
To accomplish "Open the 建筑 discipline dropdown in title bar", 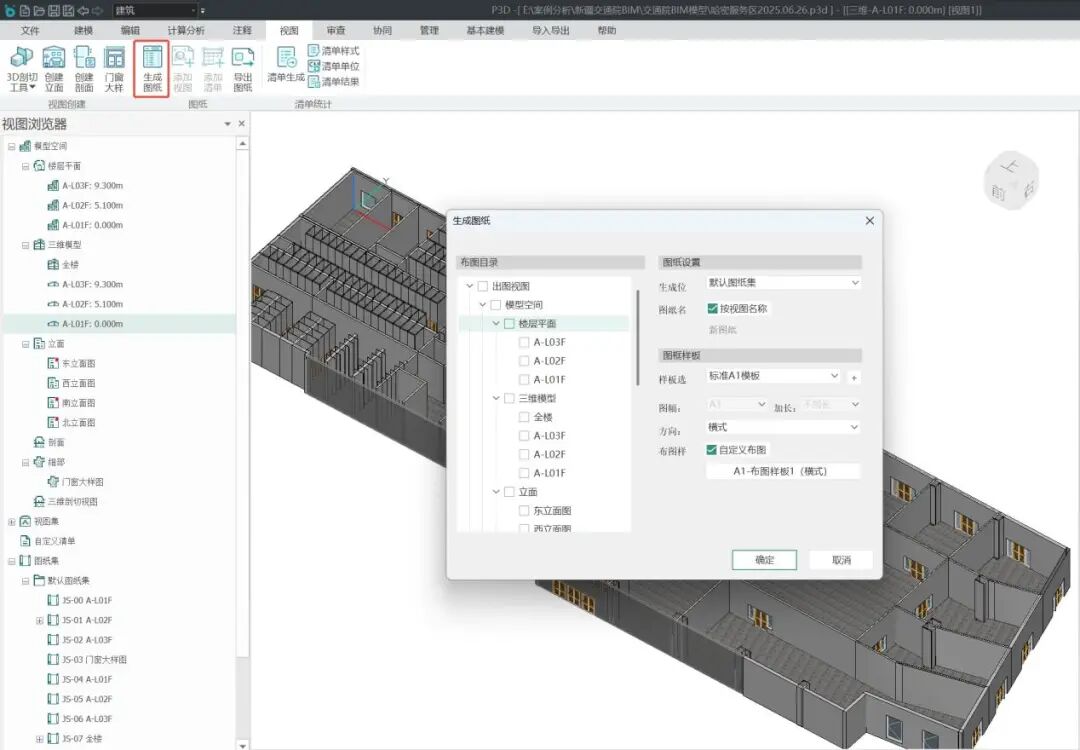I will click(155, 10).
